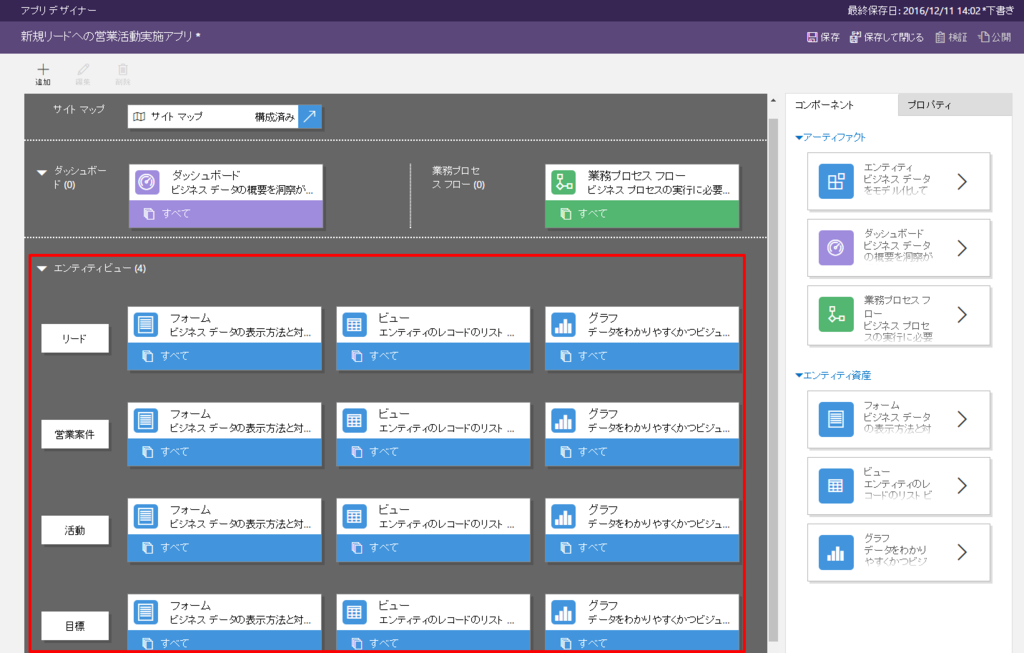Click 保存して閉じる save and close

886,37
